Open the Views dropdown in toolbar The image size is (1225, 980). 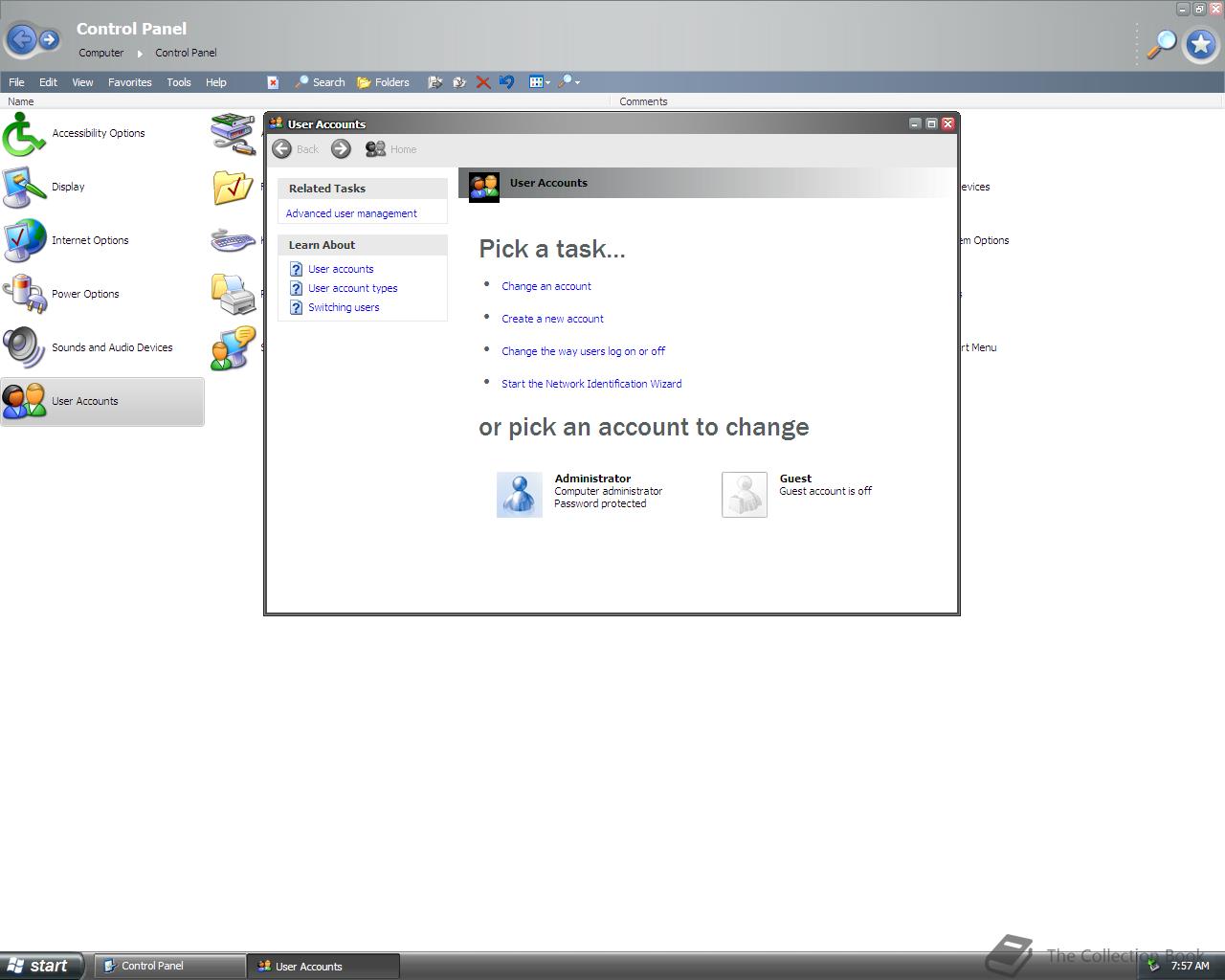coord(540,82)
